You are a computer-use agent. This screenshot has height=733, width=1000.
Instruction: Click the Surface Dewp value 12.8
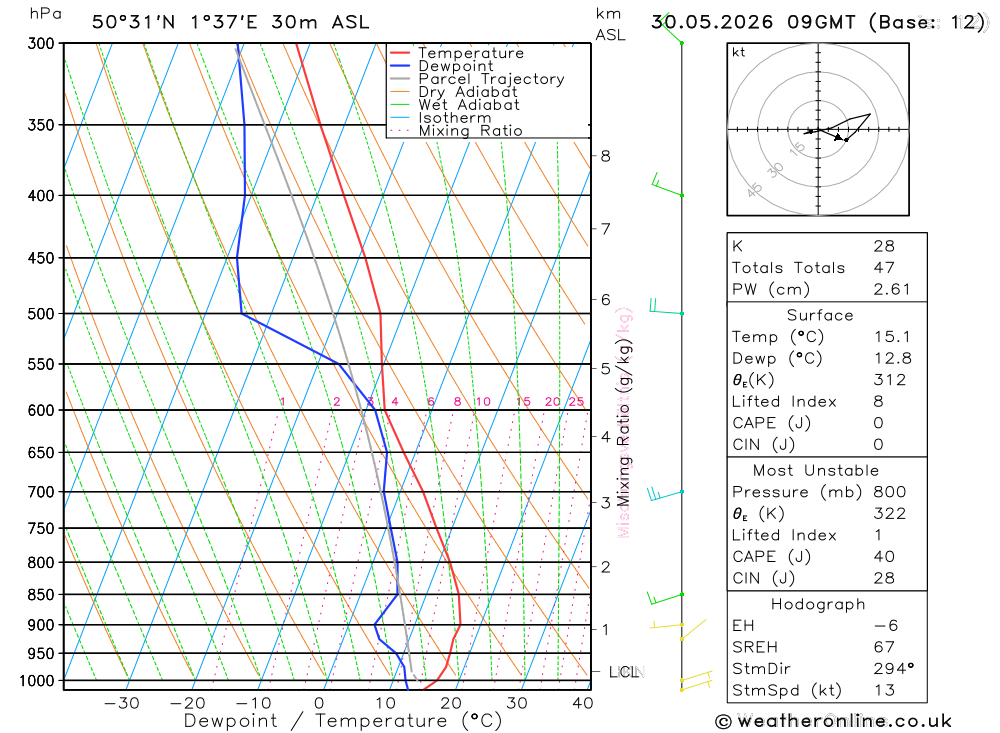click(x=892, y=359)
